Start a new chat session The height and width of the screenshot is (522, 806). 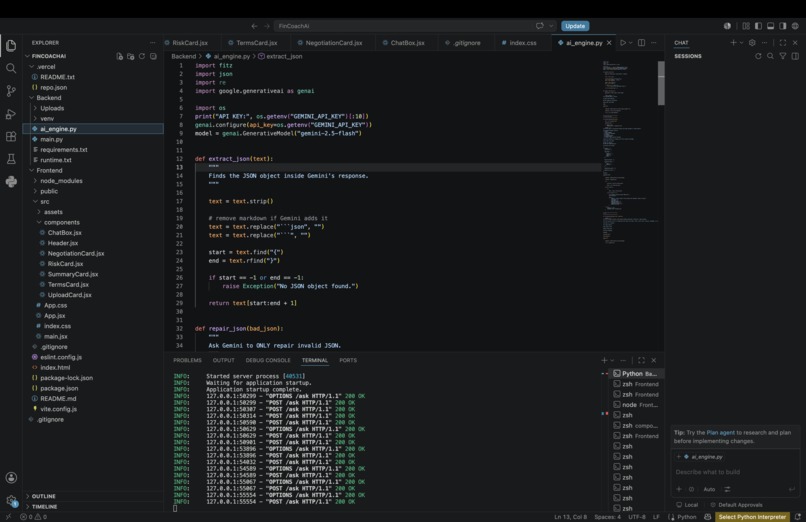734,43
